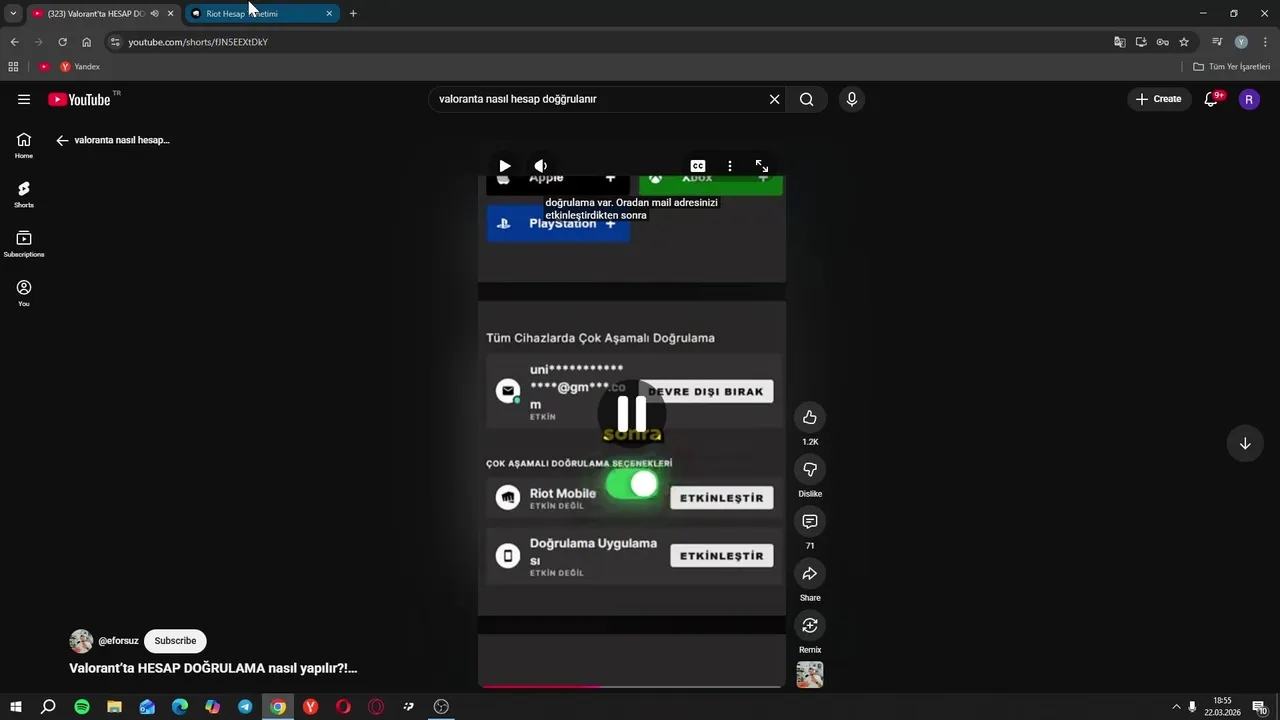Open the Short's more options menu
The height and width of the screenshot is (720, 1280).
pyautogui.click(x=730, y=166)
